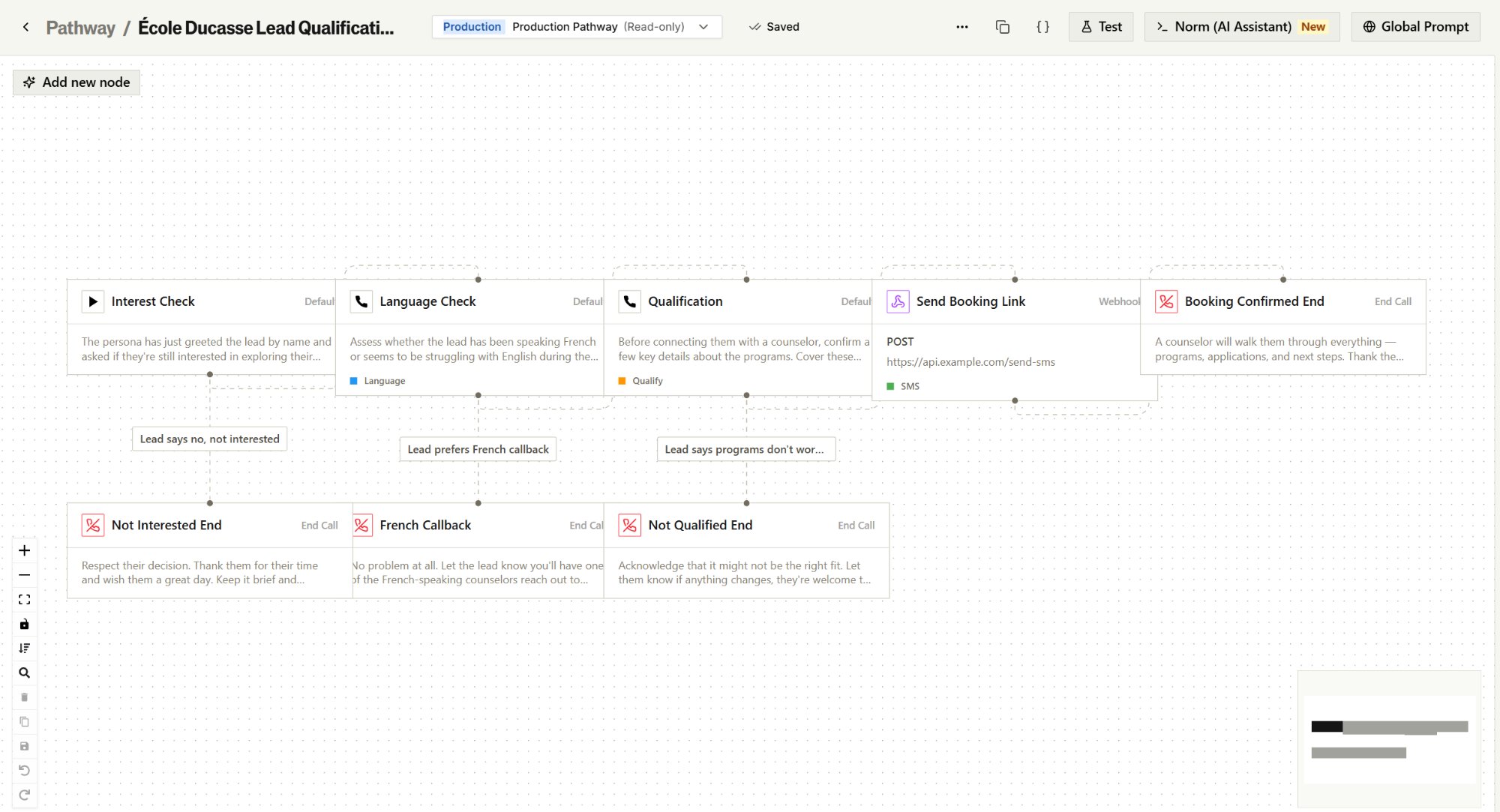
Task: Open the node search tool
Action: tap(25, 673)
